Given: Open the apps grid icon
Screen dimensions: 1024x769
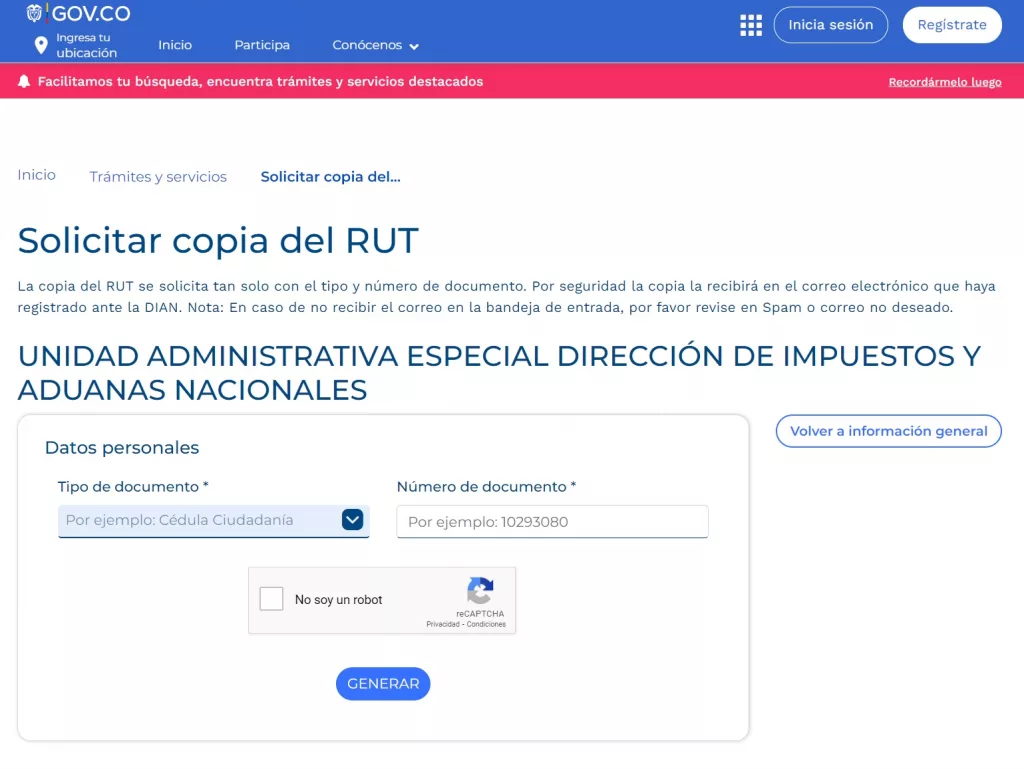Looking at the screenshot, I should [x=750, y=25].
